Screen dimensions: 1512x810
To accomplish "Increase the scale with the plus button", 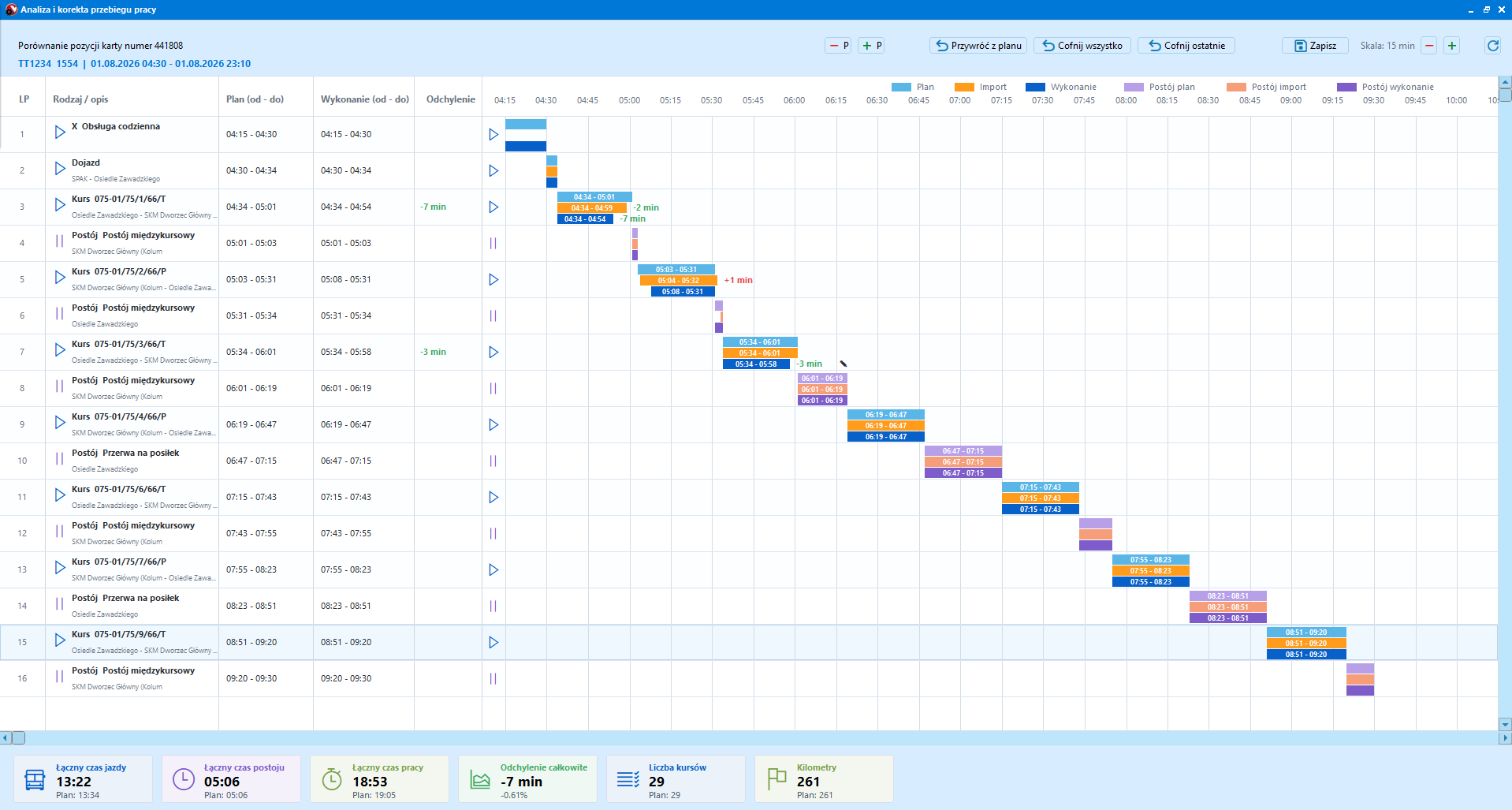I will pos(1452,46).
